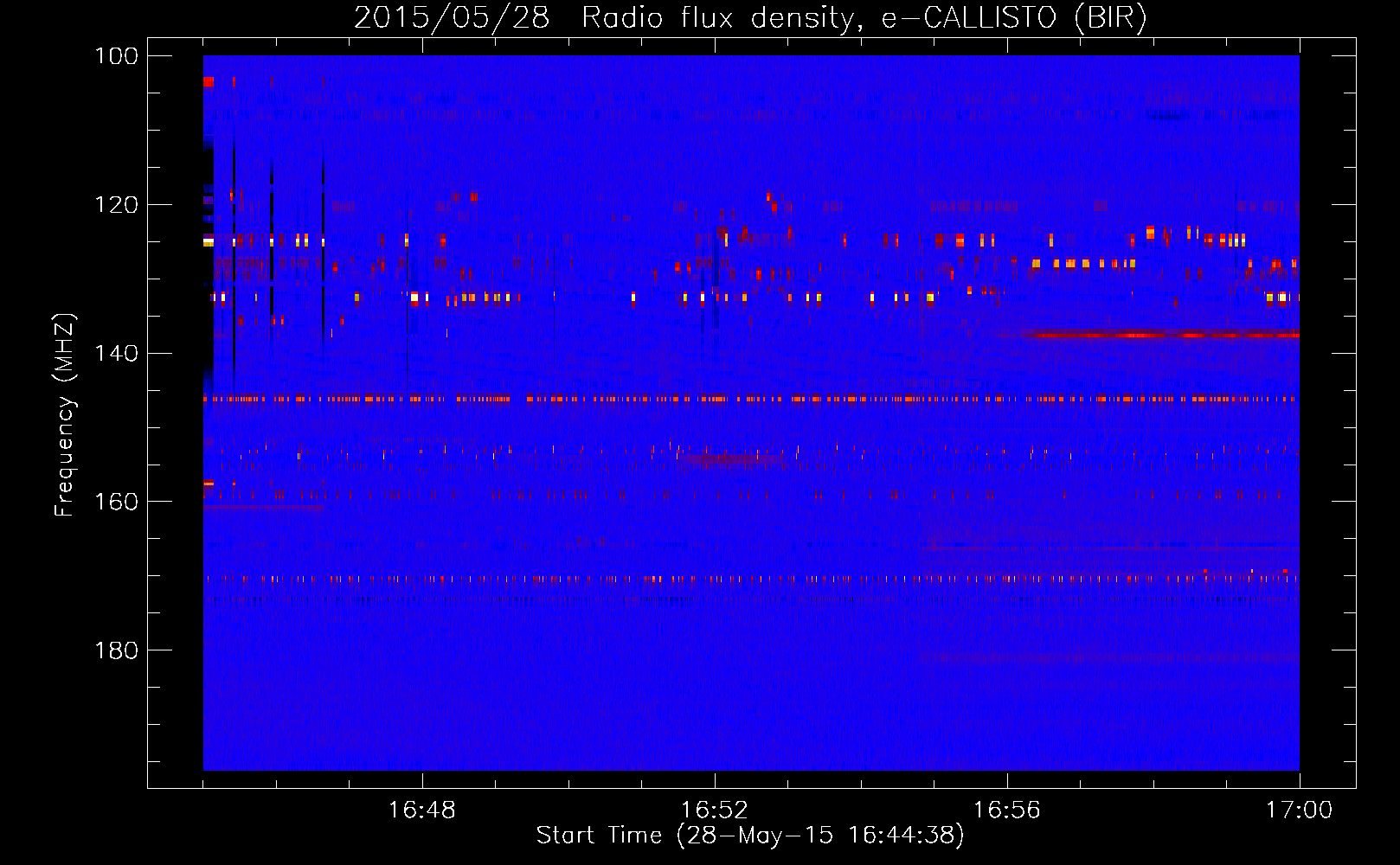Click the 17:00 time tick label
Screen dimensions: 1400x865
(x=1300, y=811)
